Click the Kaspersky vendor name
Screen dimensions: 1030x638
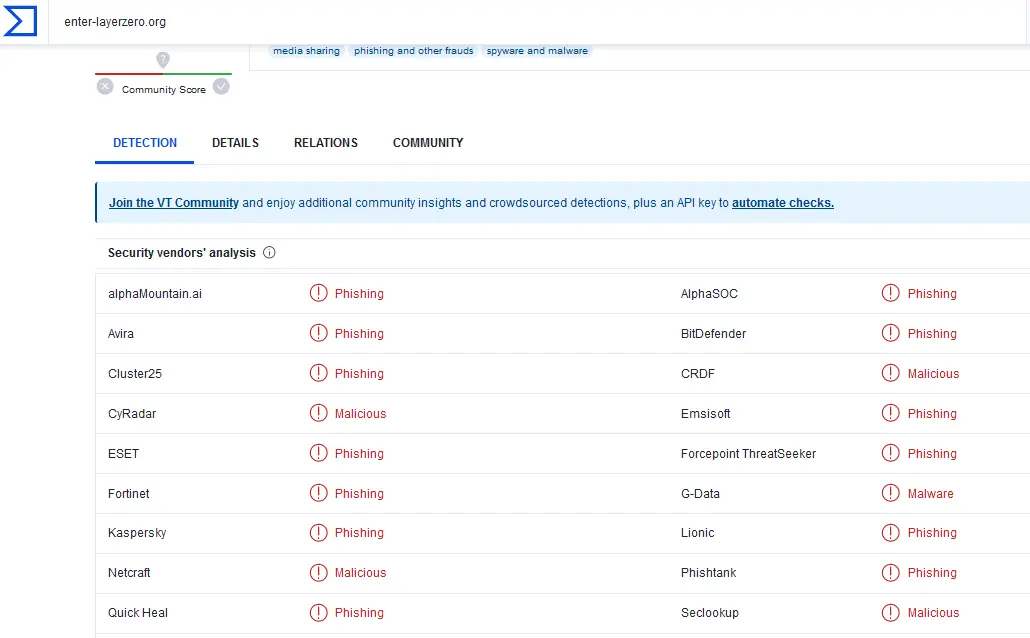(137, 533)
